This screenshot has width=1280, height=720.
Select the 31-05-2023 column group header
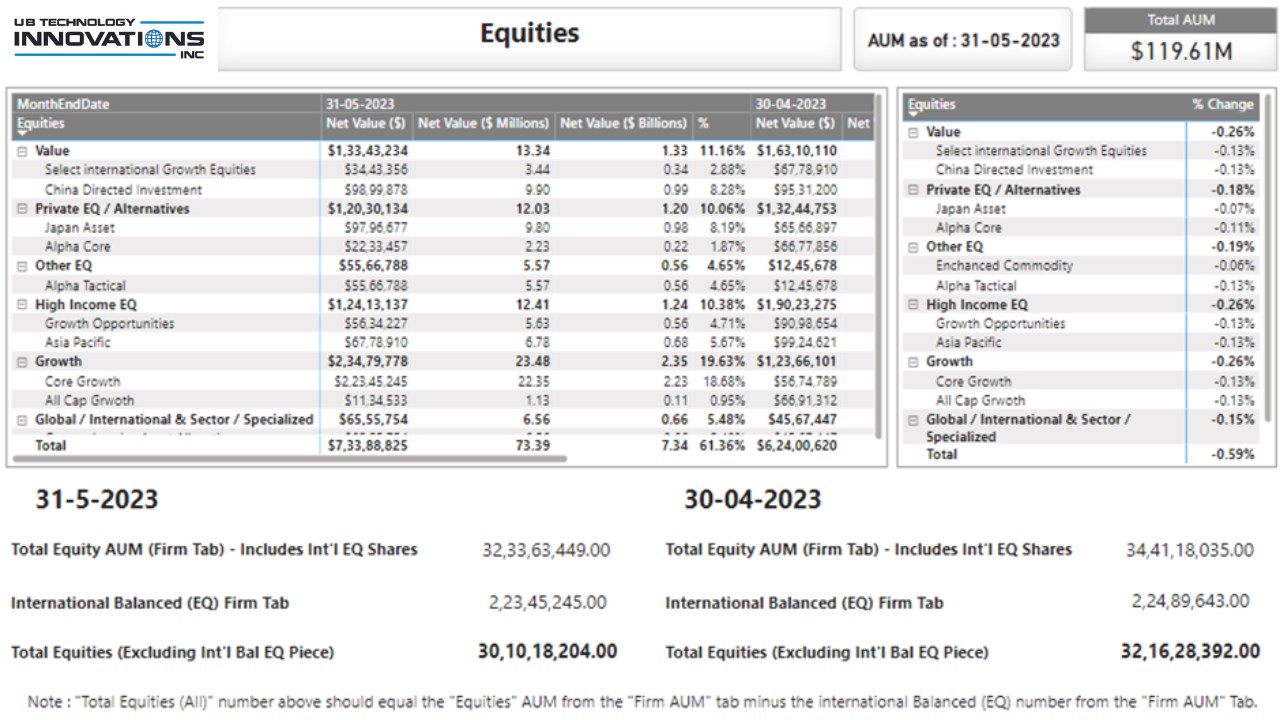(x=358, y=104)
